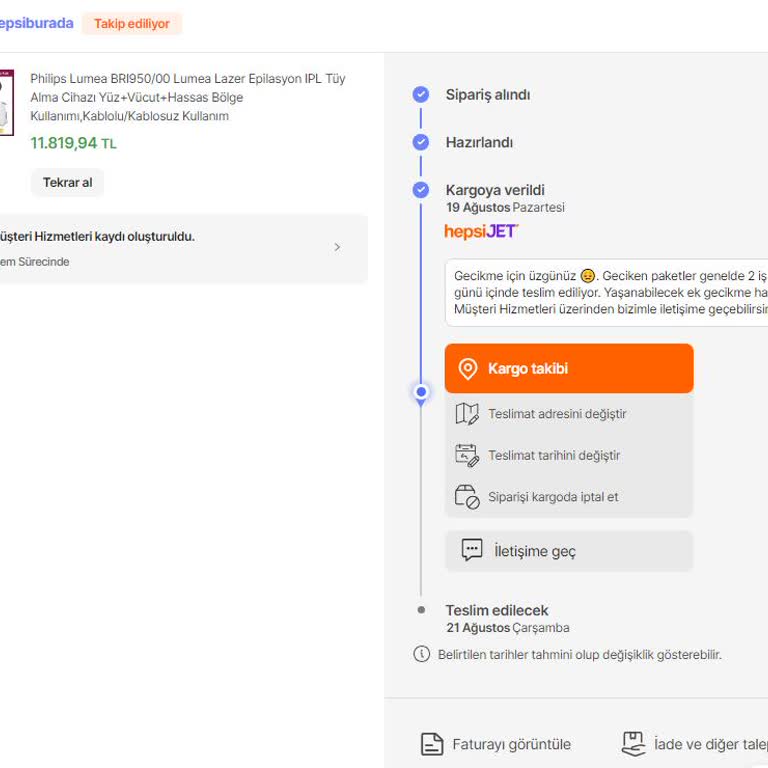Click the current progress dot on the timeline
Image resolution: width=768 pixels, height=768 pixels.
(421, 392)
